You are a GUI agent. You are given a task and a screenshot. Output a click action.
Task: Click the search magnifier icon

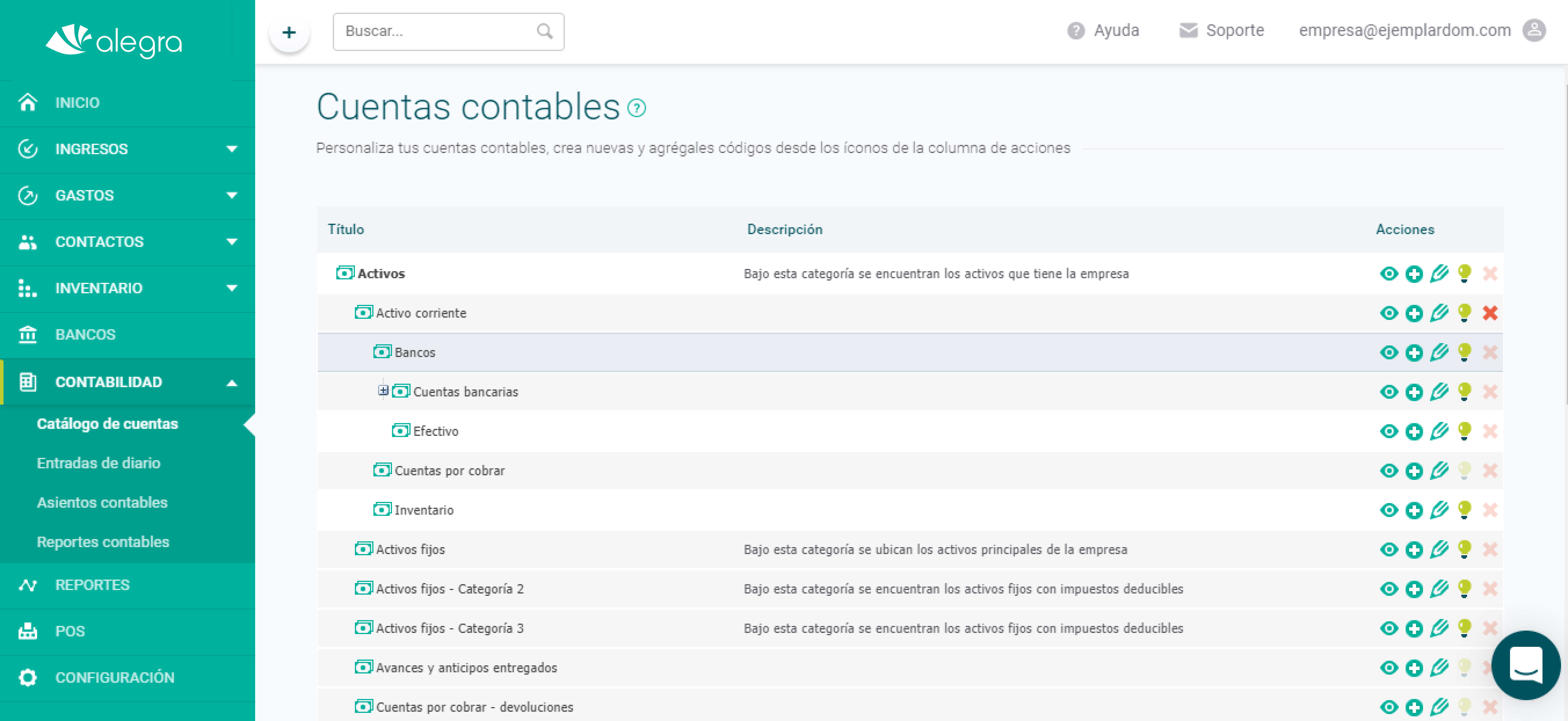coord(544,31)
